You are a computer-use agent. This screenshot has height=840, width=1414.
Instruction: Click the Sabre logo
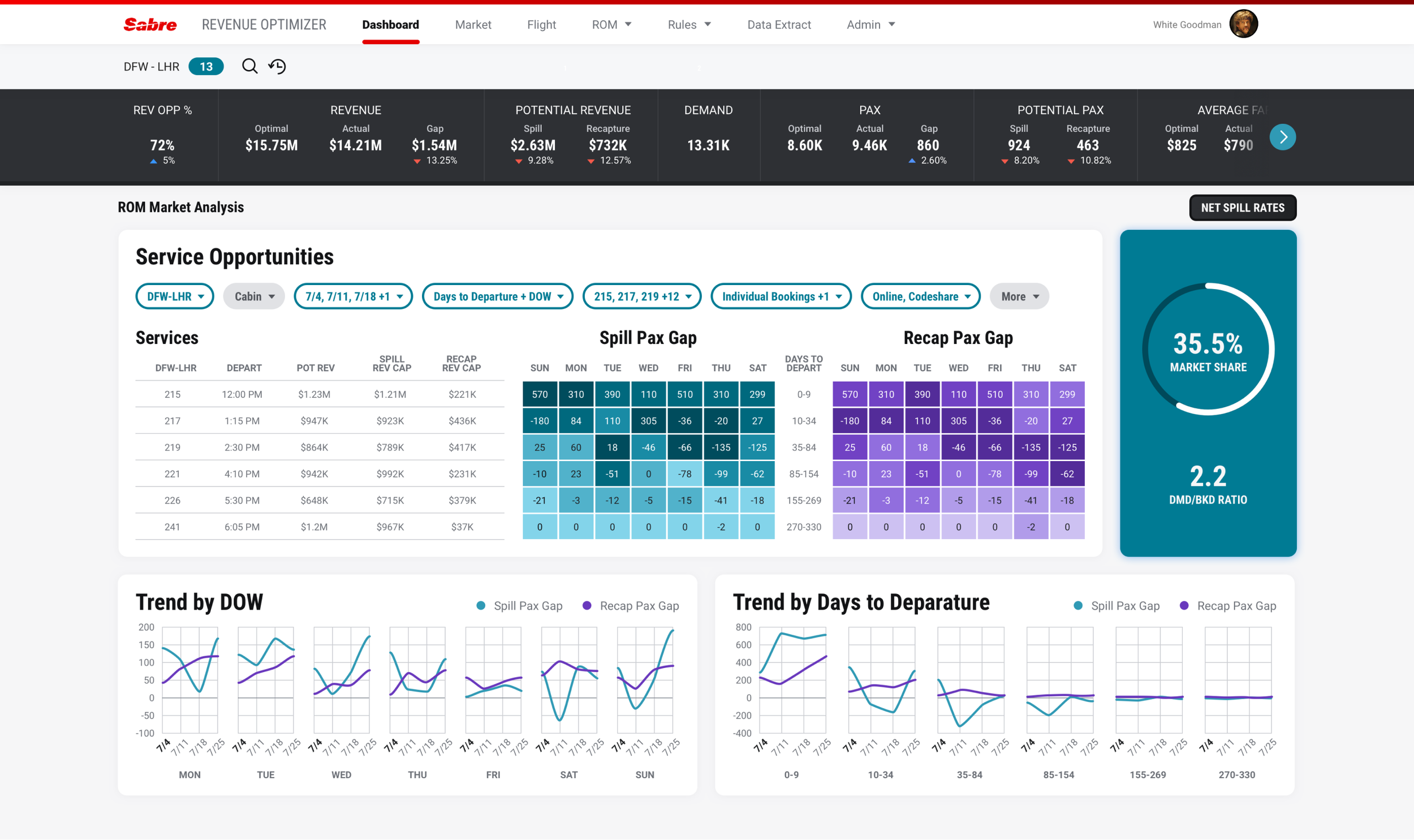[x=149, y=24]
